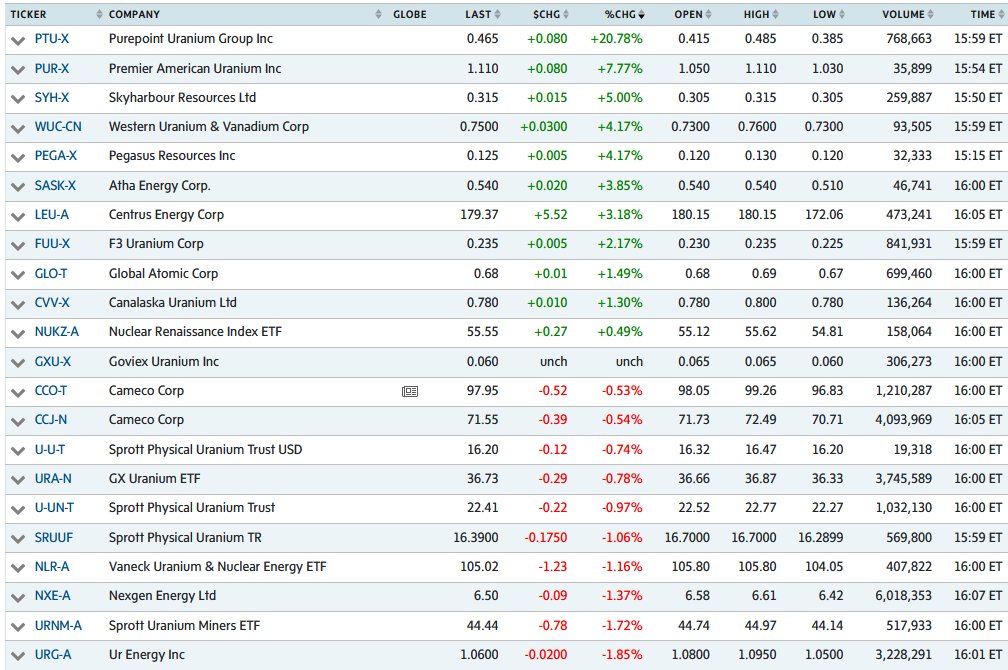Sort table by TIME column

[x=987, y=14]
